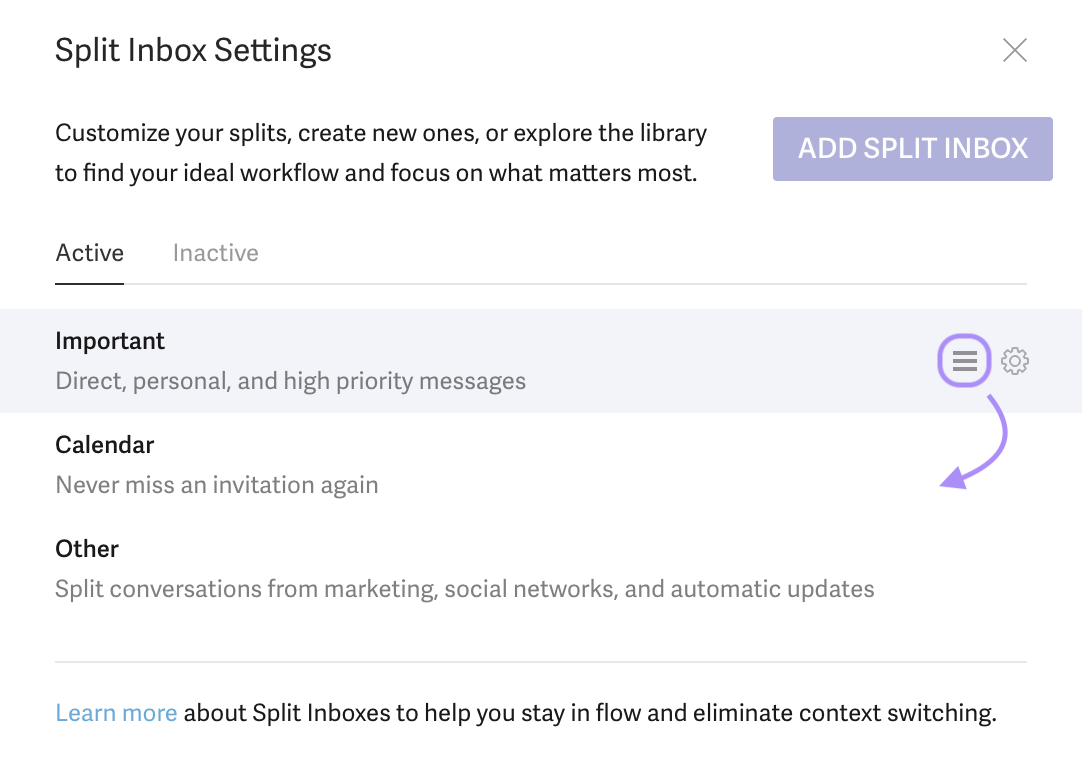Click the reorder handle on Important split
This screenshot has width=1082, height=766.
point(964,361)
